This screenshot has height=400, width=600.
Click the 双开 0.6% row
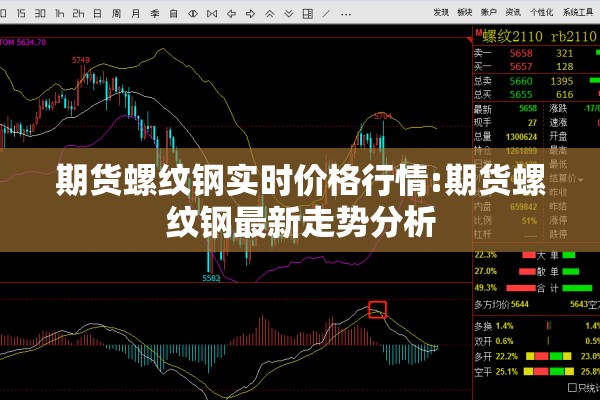pyautogui.click(x=536, y=341)
